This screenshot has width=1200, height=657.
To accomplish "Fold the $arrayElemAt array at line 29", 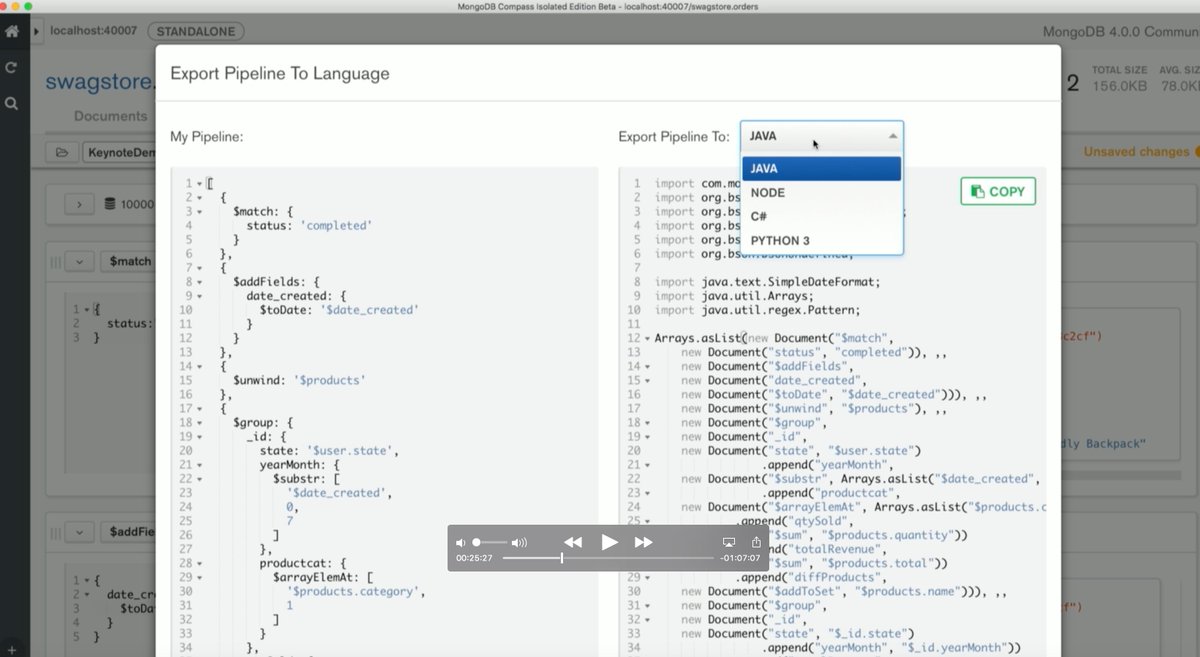I will (x=200, y=577).
